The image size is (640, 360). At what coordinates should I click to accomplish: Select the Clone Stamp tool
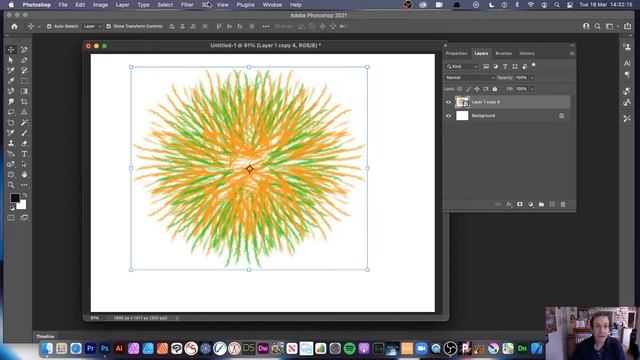pos(11,143)
